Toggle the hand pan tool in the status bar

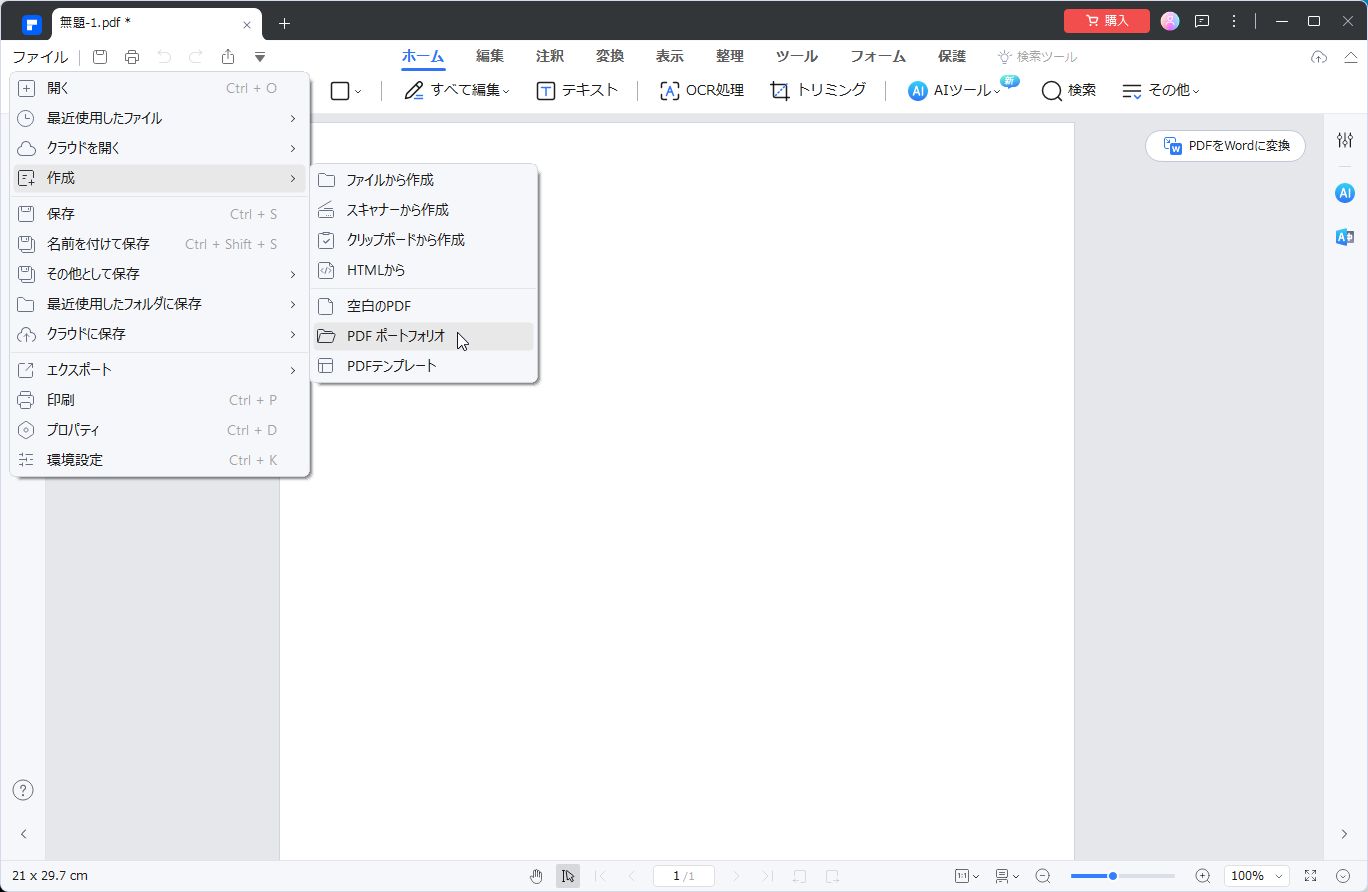[536, 875]
